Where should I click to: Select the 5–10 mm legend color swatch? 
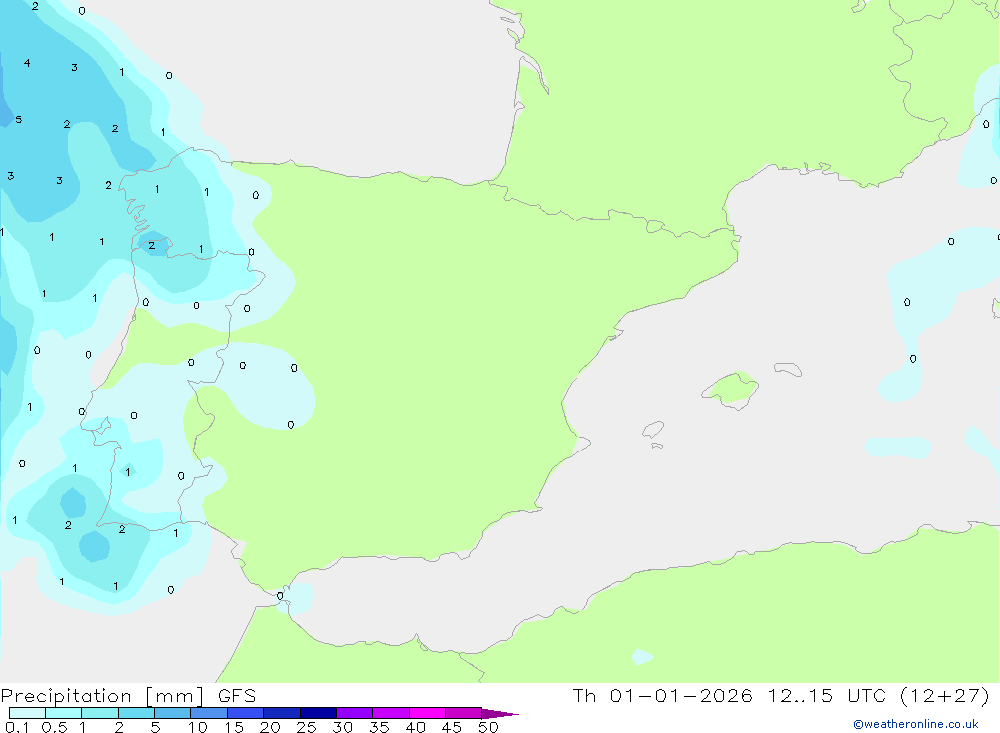point(172,713)
